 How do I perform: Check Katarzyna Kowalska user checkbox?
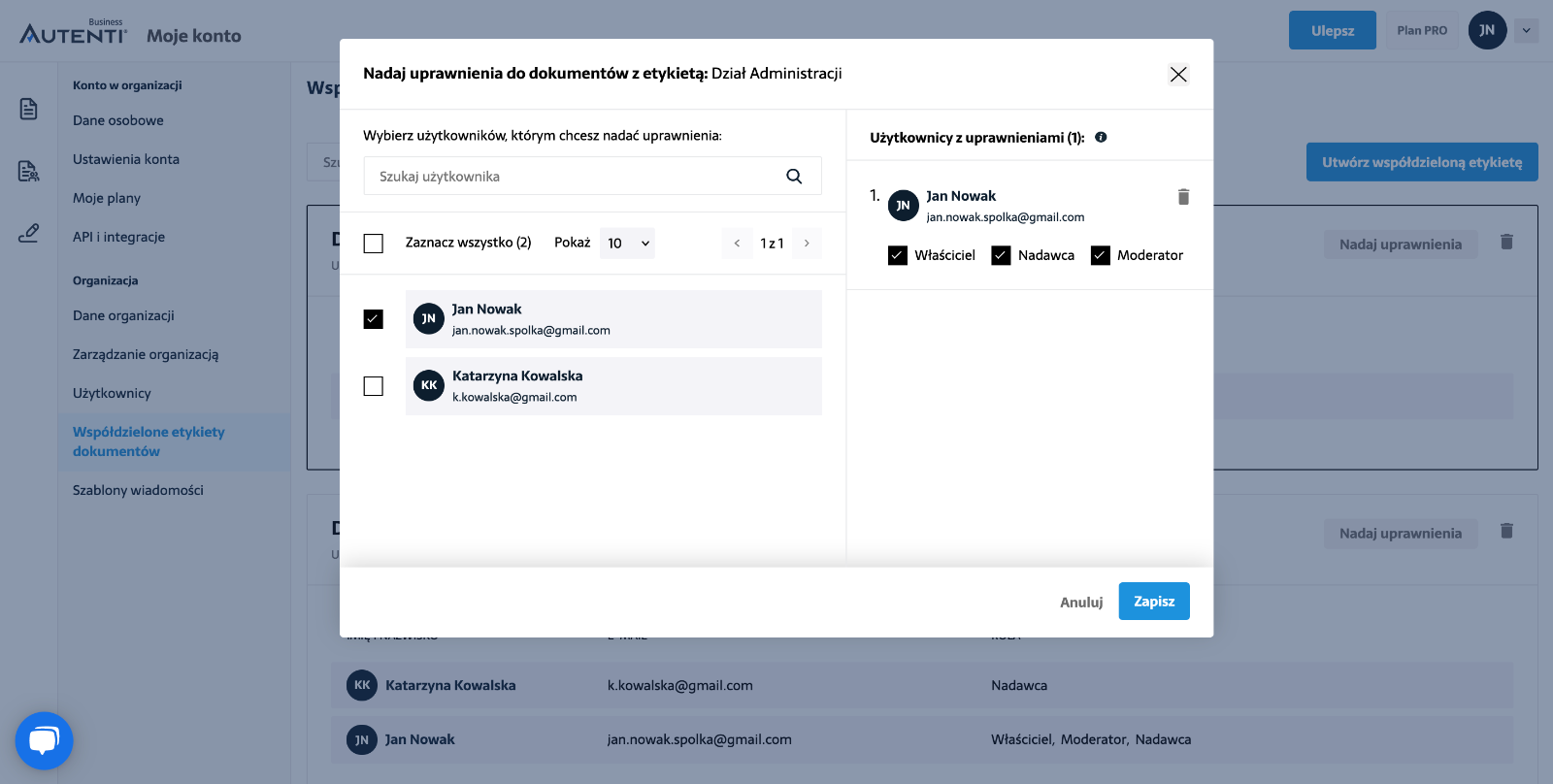(x=374, y=386)
